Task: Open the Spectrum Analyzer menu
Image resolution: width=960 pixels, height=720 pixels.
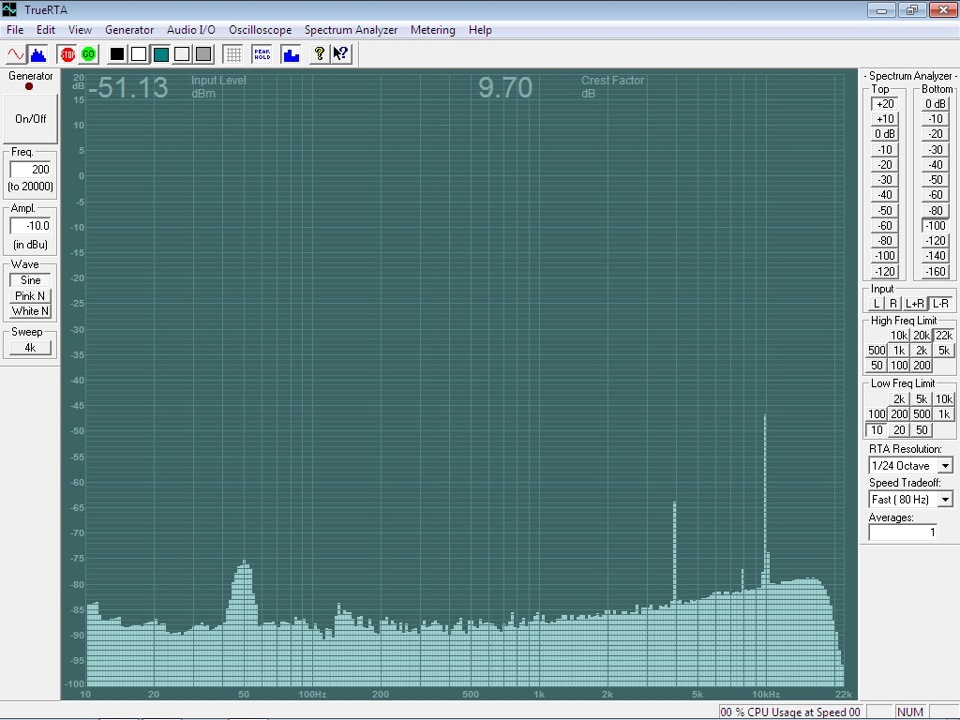Action: (x=351, y=30)
